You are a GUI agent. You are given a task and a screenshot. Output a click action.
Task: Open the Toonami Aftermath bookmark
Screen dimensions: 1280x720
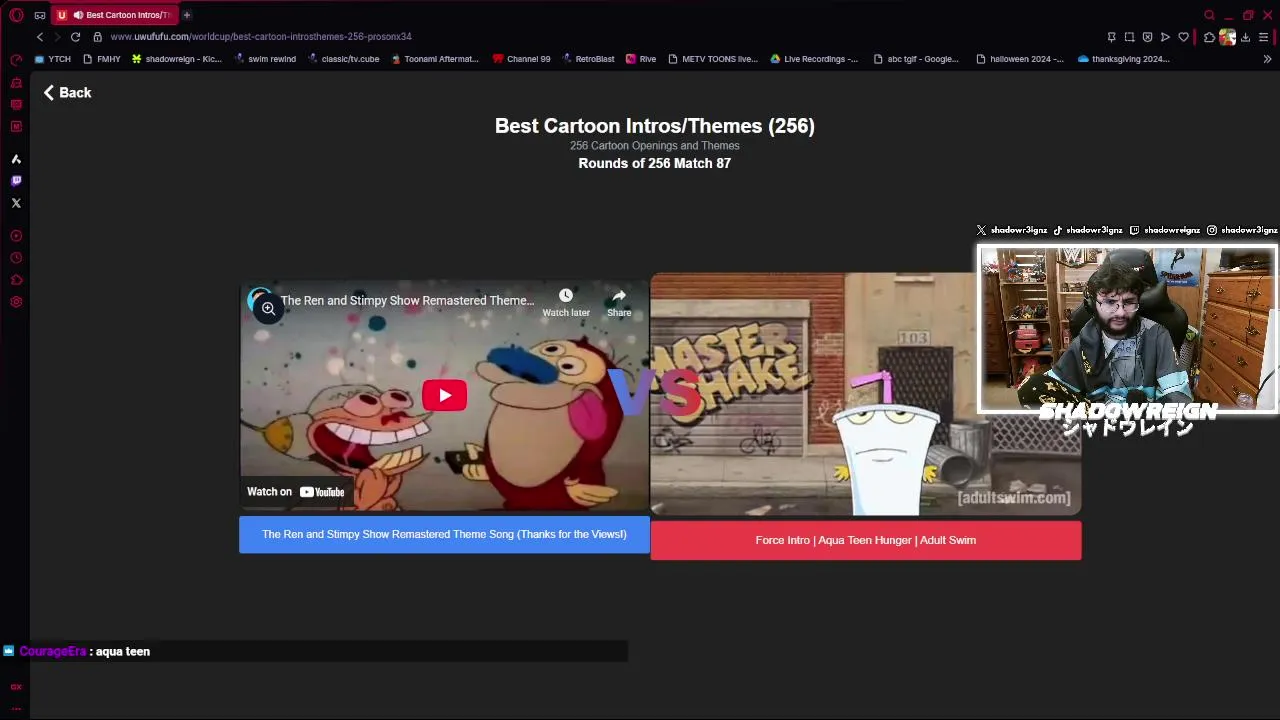435,59
